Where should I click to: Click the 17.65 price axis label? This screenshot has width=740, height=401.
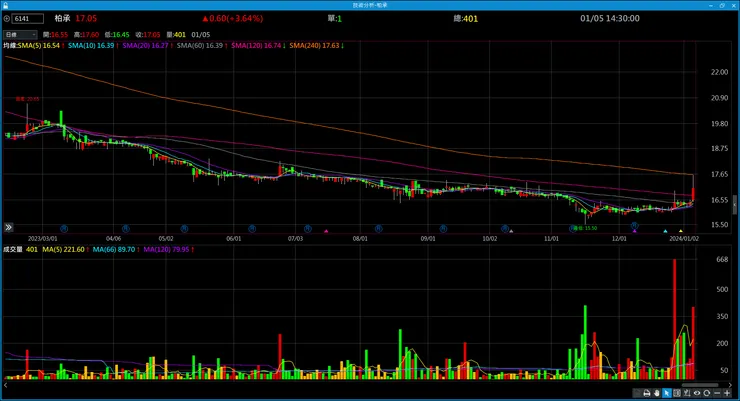(719, 175)
